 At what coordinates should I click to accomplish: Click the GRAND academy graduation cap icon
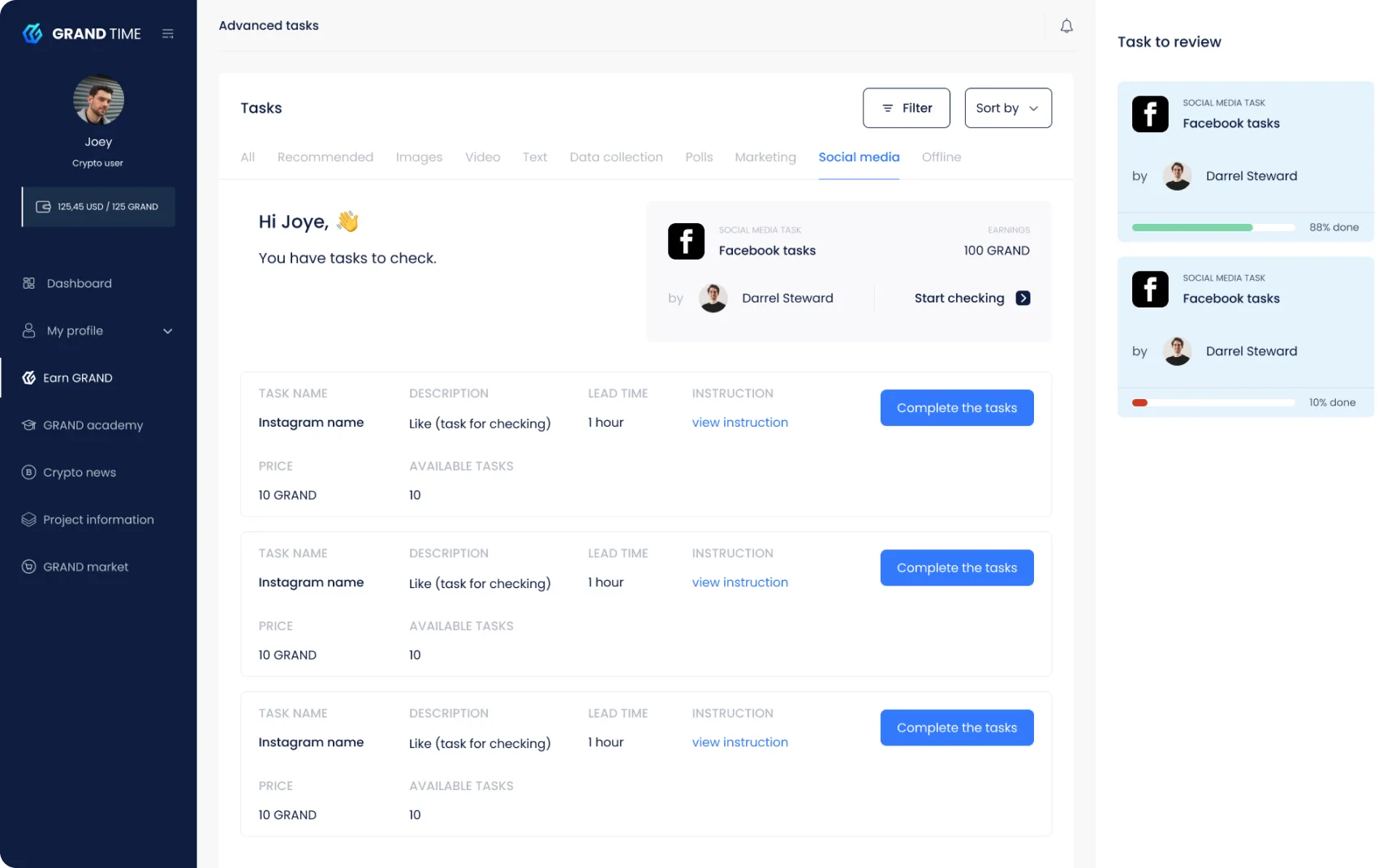29,425
